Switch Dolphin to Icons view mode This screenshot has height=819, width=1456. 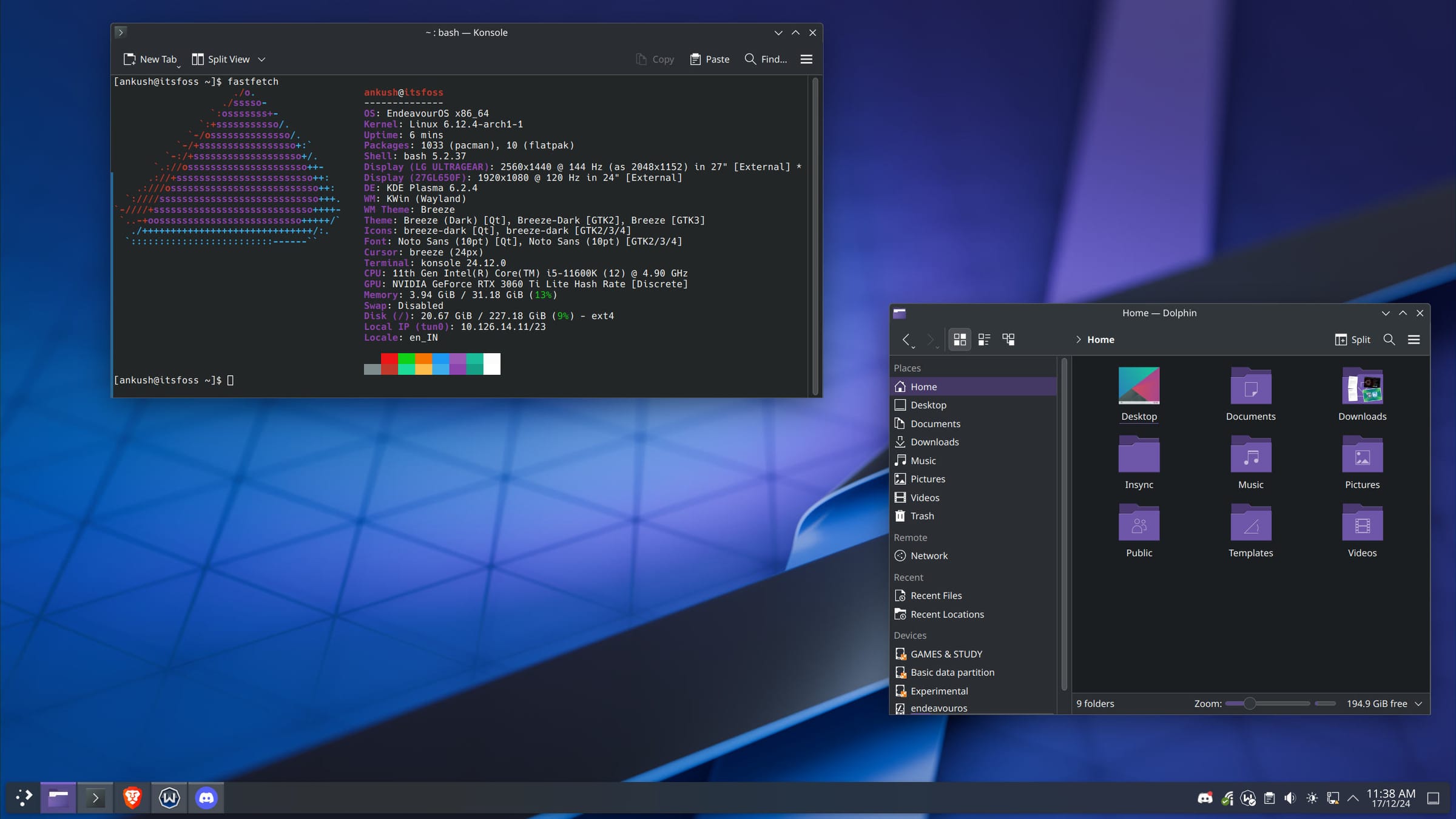point(959,340)
